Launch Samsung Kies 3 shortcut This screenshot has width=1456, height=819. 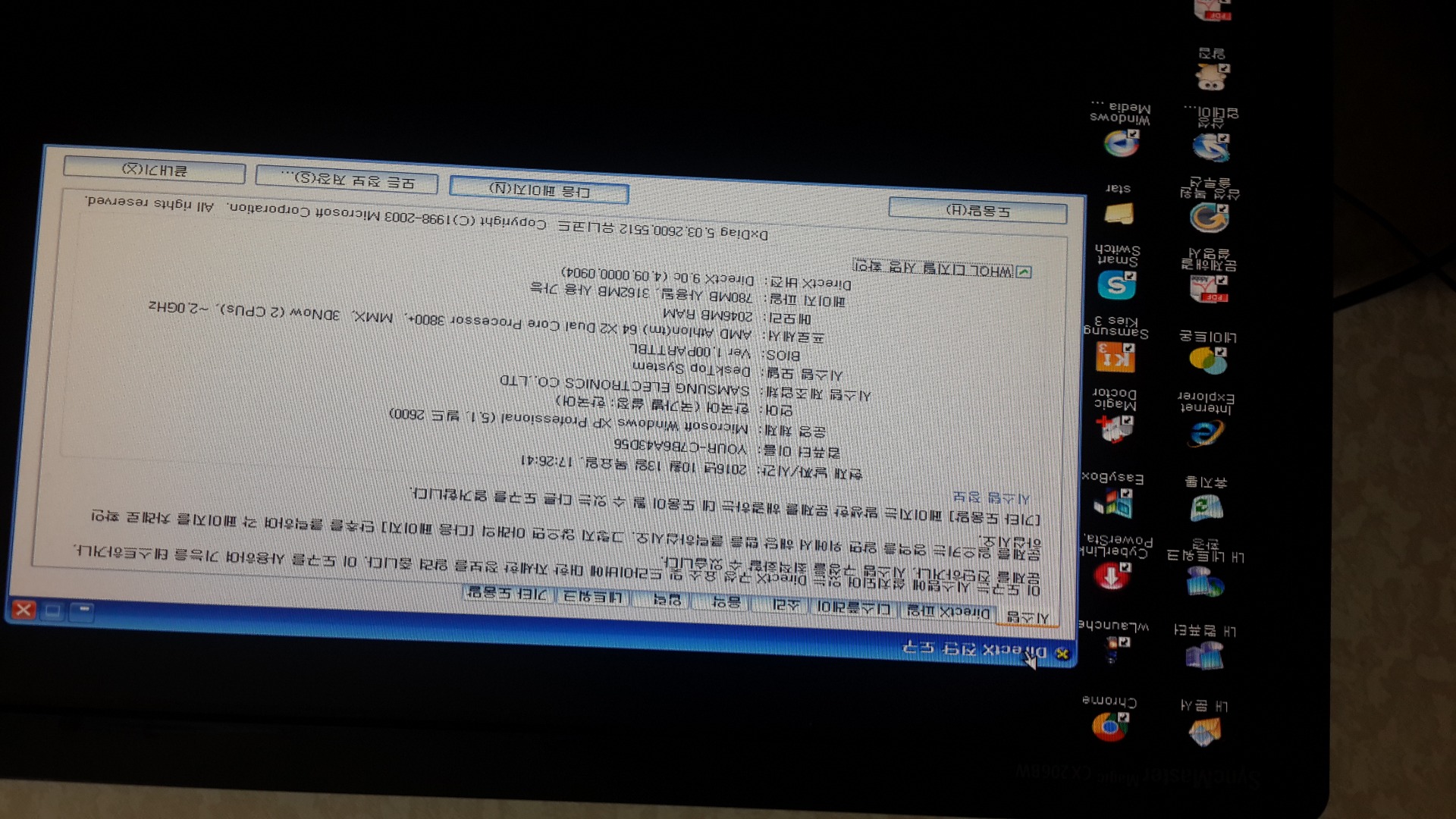(x=1116, y=356)
